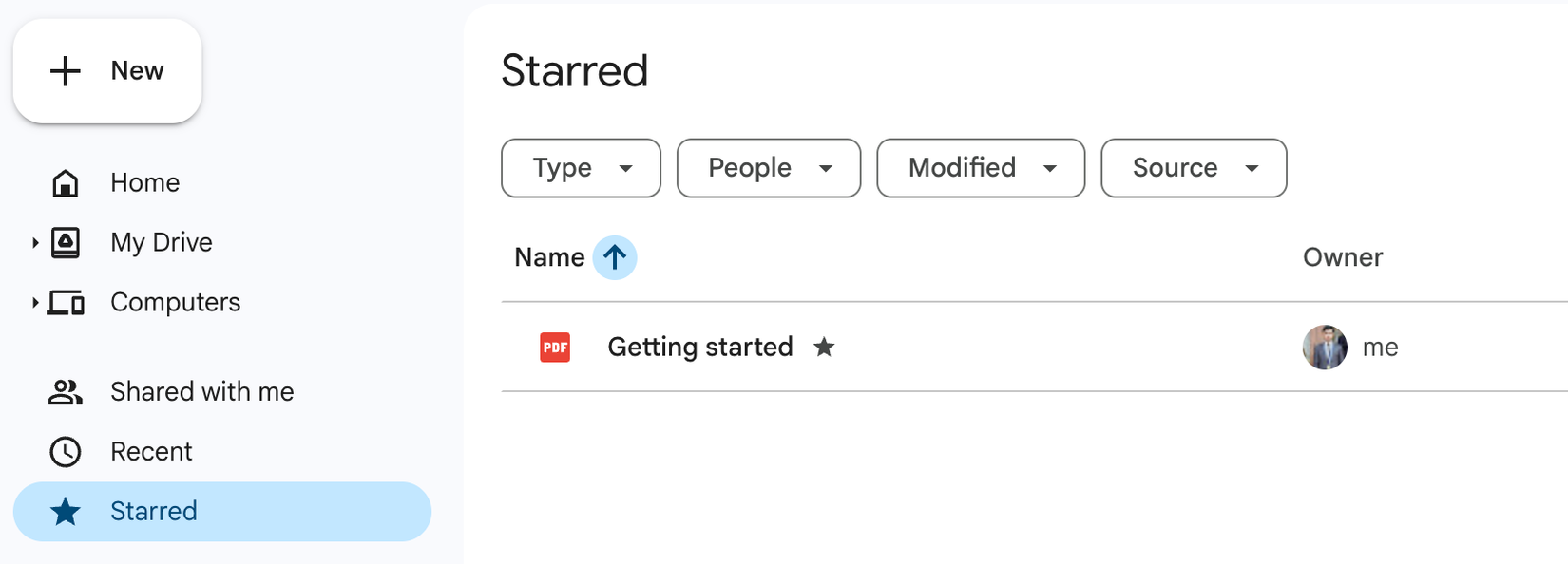
Task: Click the ascending sort arrow beside Name
Action: 615,257
